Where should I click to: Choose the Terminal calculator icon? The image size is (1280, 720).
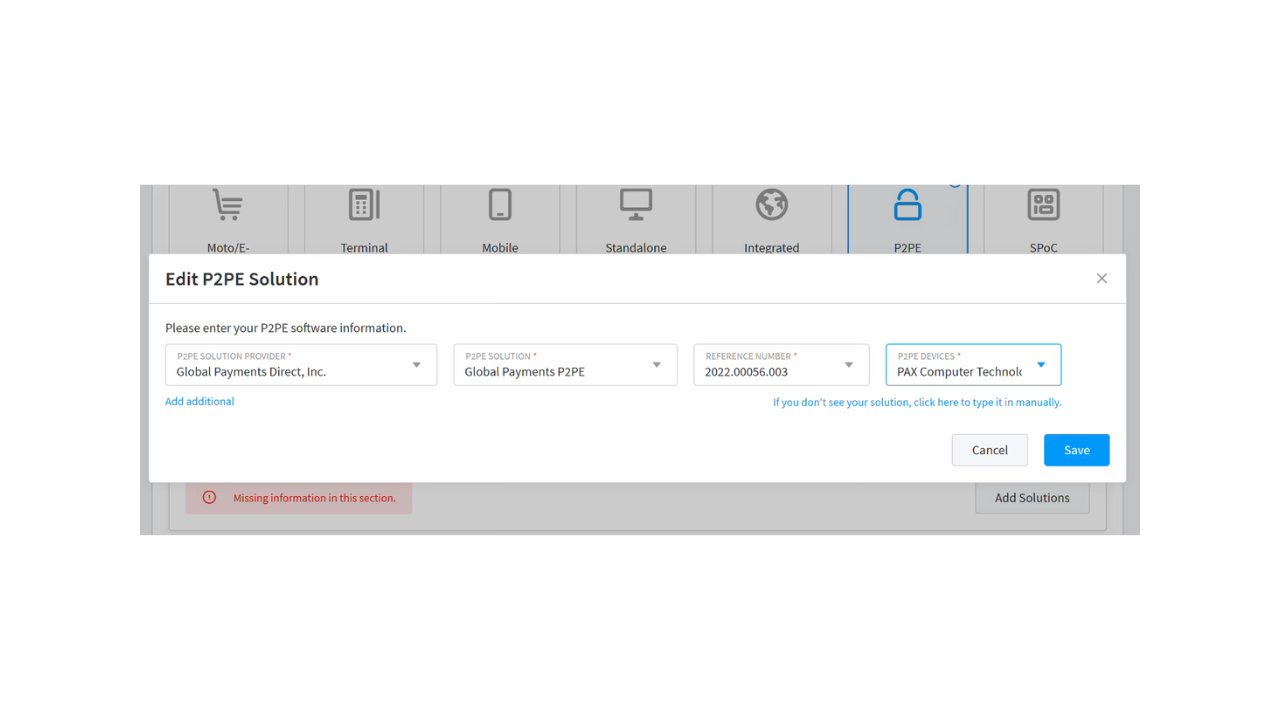coord(364,204)
